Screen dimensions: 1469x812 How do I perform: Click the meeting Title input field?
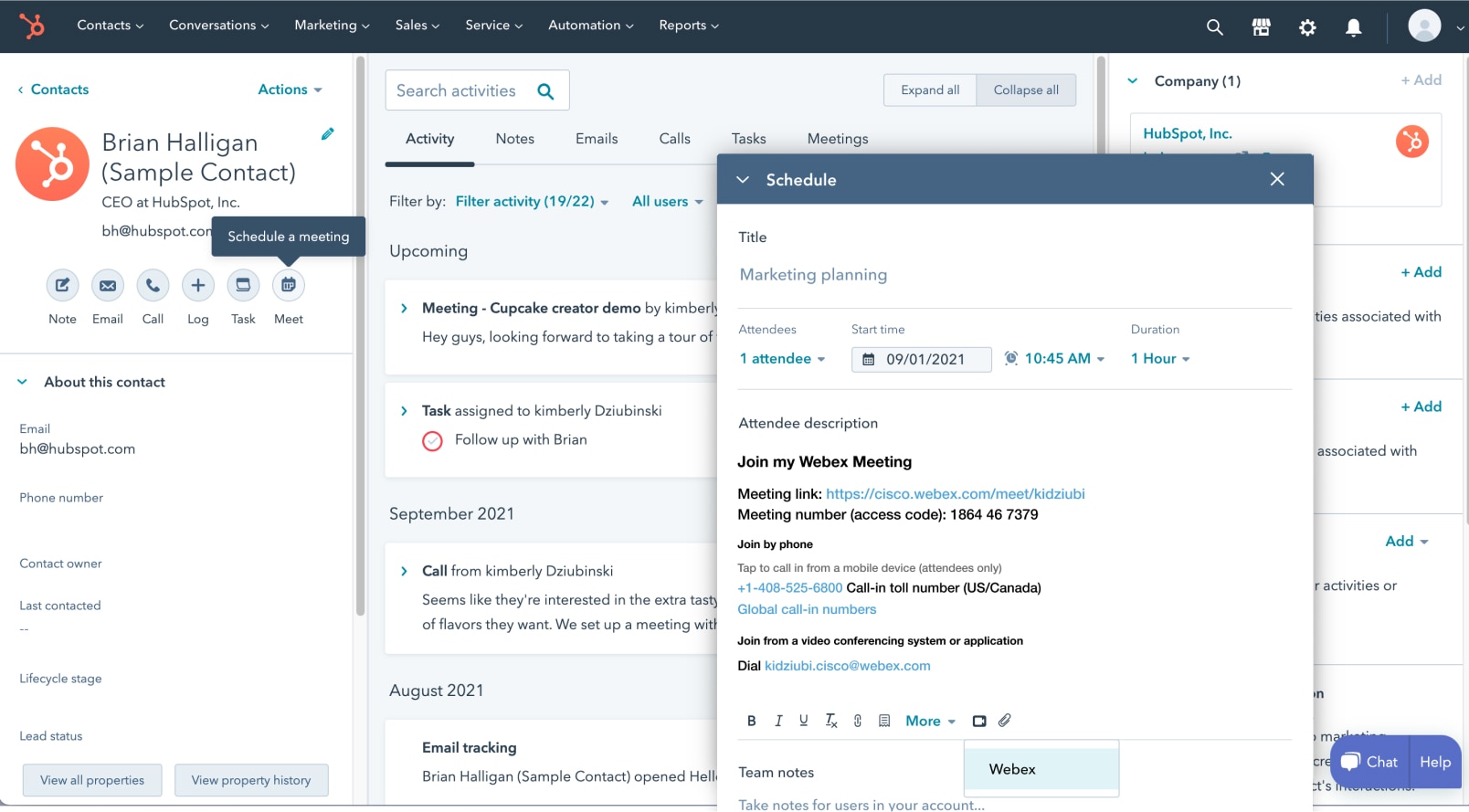(1014, 275)
